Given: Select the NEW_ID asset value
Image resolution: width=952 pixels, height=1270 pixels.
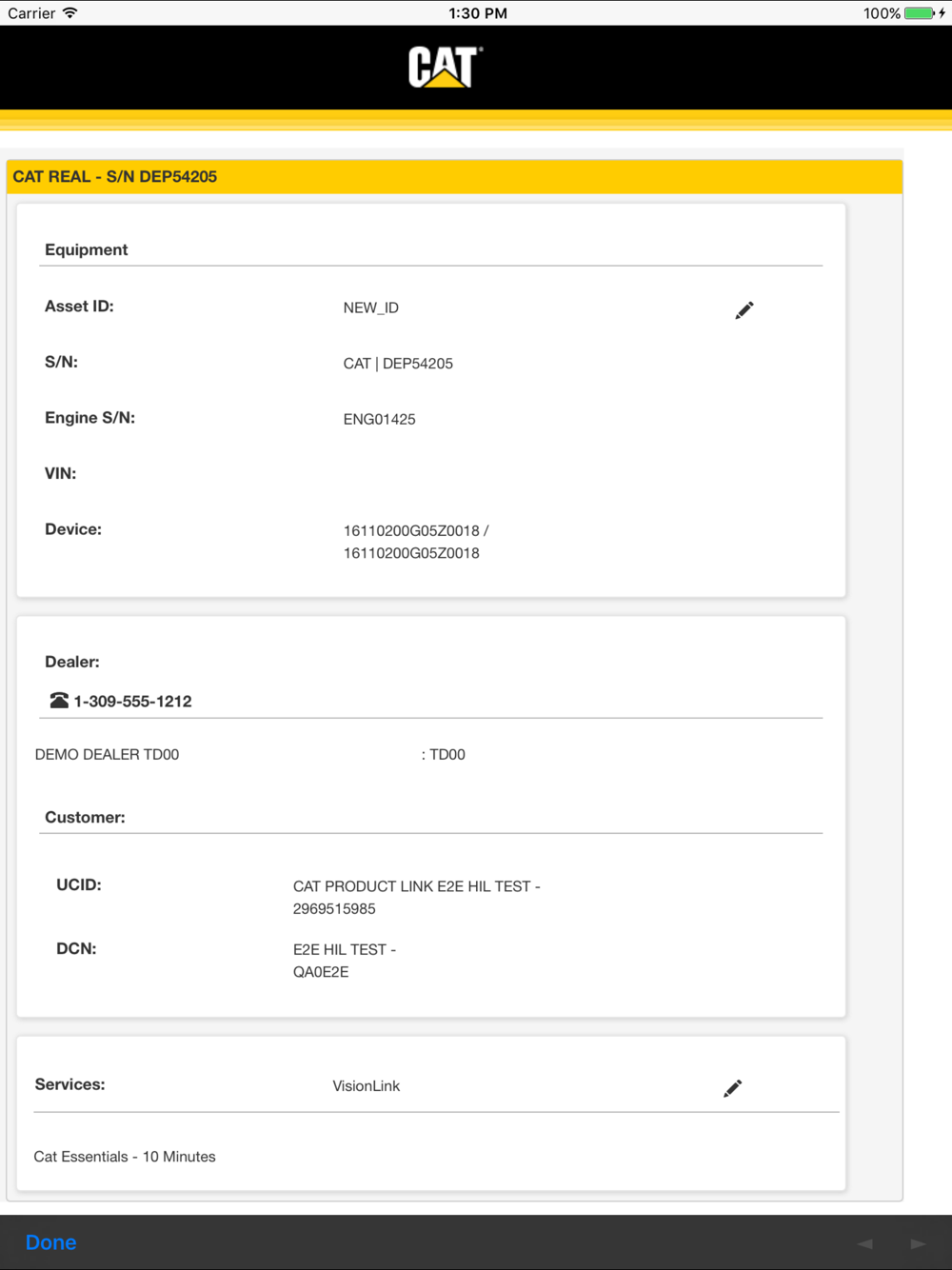Looking at the screenshot, I should coord(371,308).
